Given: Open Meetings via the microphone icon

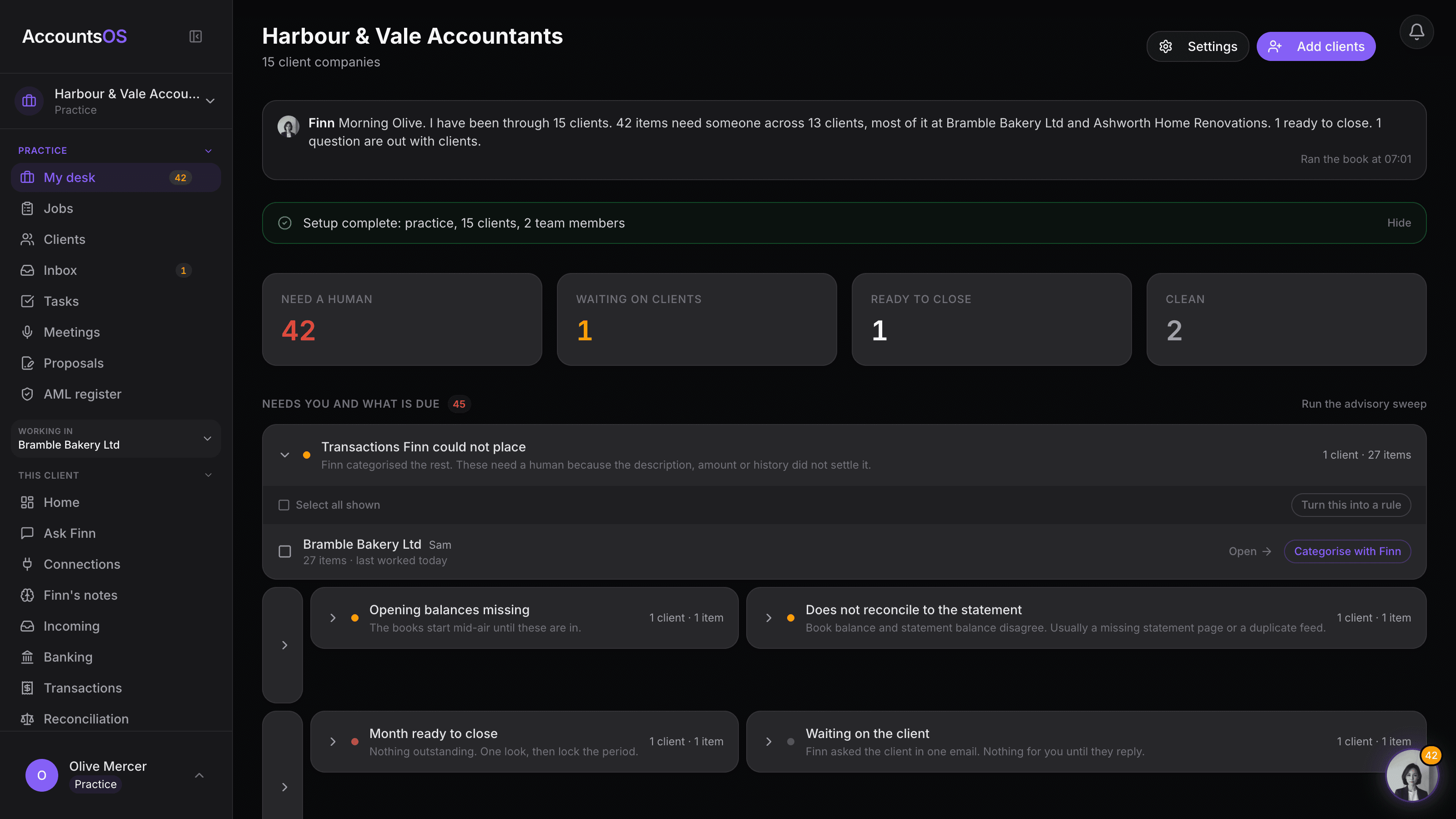Looking at the screenshot, I should tap(27, 332).
